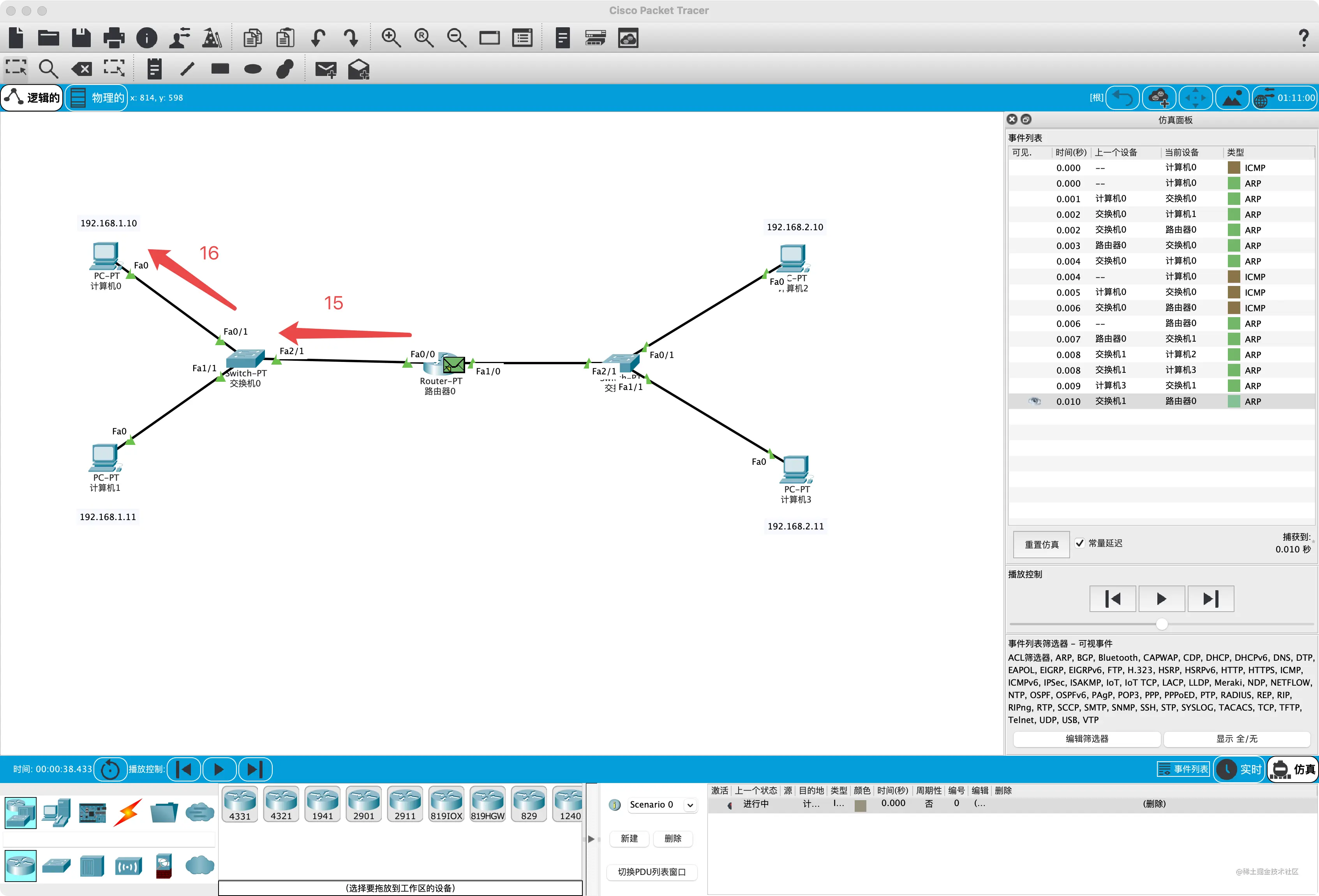Select the End Devices category
The image size is (1319, 896).
click(56, 813)
